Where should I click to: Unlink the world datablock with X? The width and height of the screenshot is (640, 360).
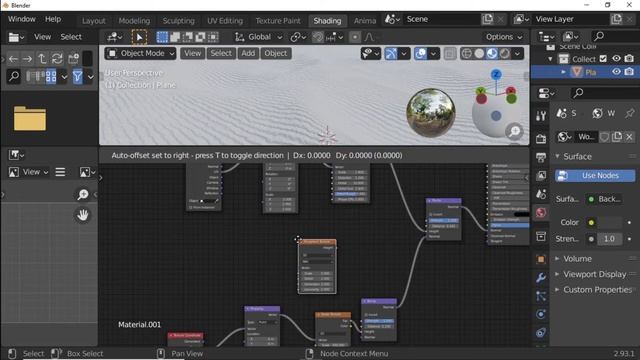629,137
